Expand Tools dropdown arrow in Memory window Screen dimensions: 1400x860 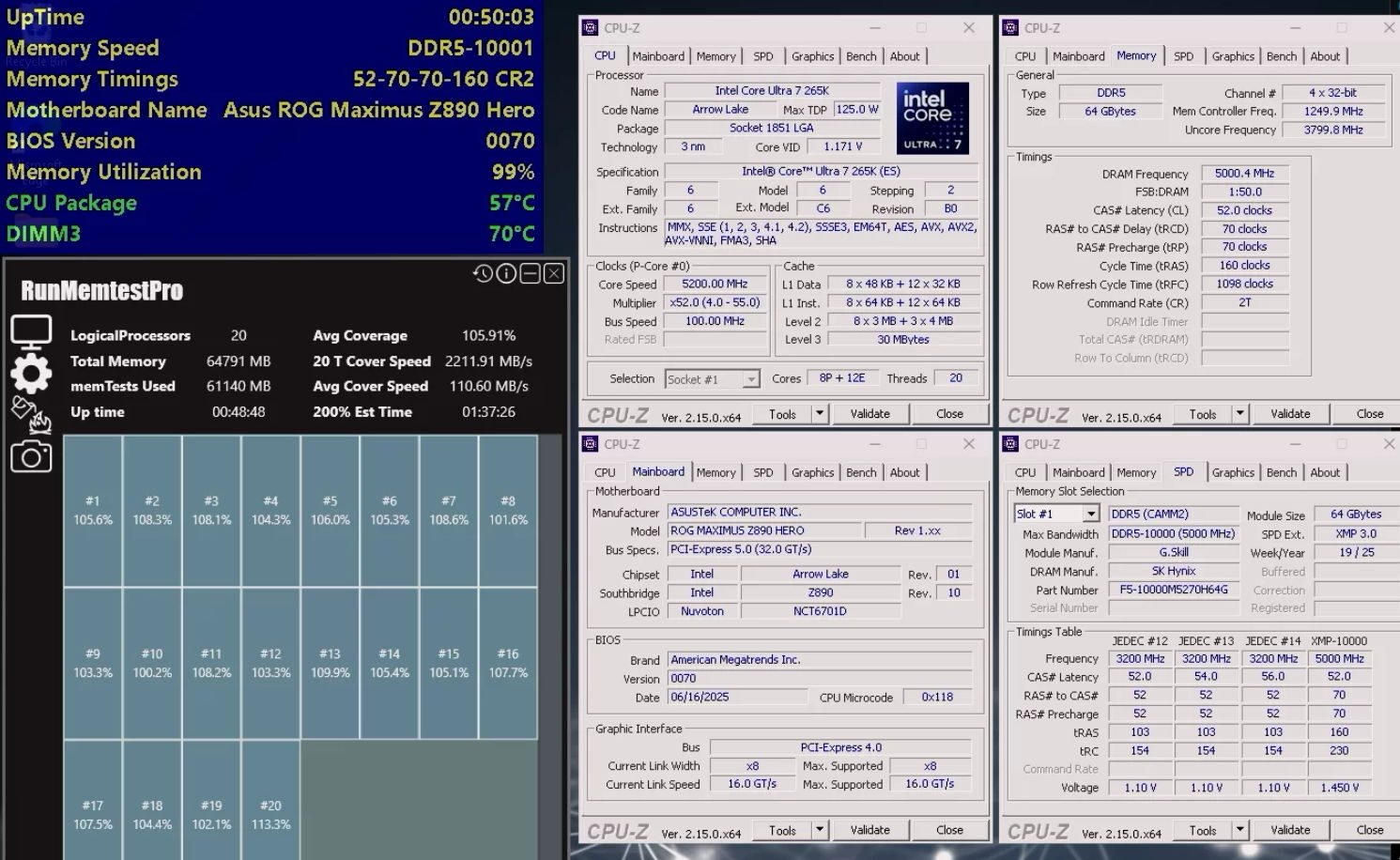[x=1239, y=413]
